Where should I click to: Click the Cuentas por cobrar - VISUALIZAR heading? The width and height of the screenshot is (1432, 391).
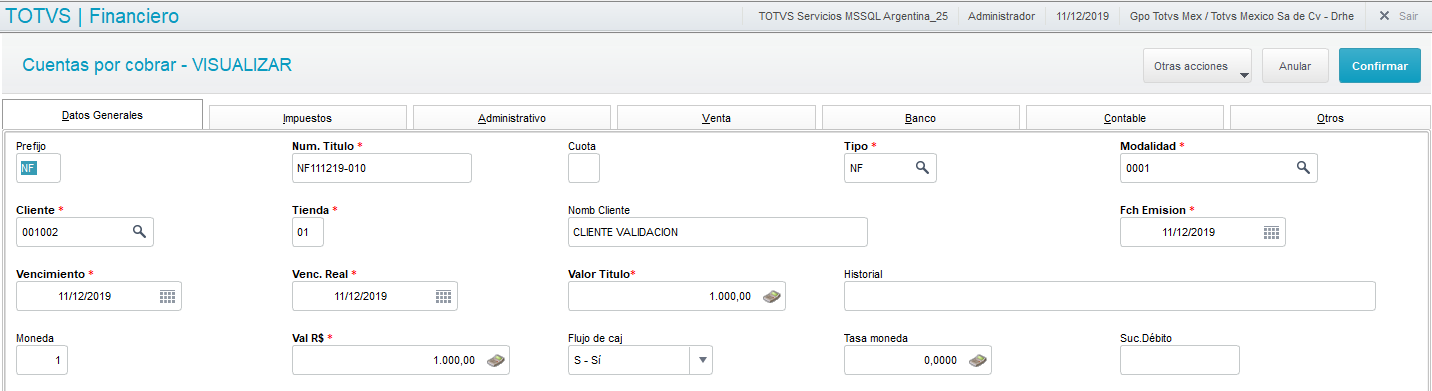(x=157, y=65)
